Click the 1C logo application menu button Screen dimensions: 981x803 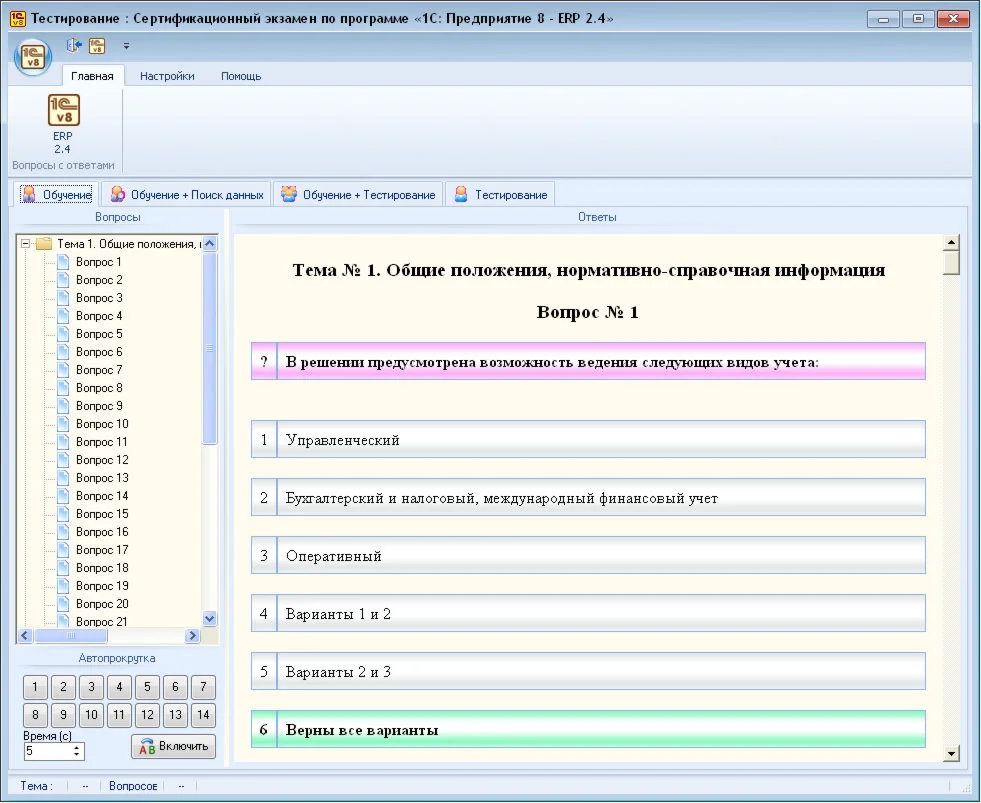coord(32,57)
